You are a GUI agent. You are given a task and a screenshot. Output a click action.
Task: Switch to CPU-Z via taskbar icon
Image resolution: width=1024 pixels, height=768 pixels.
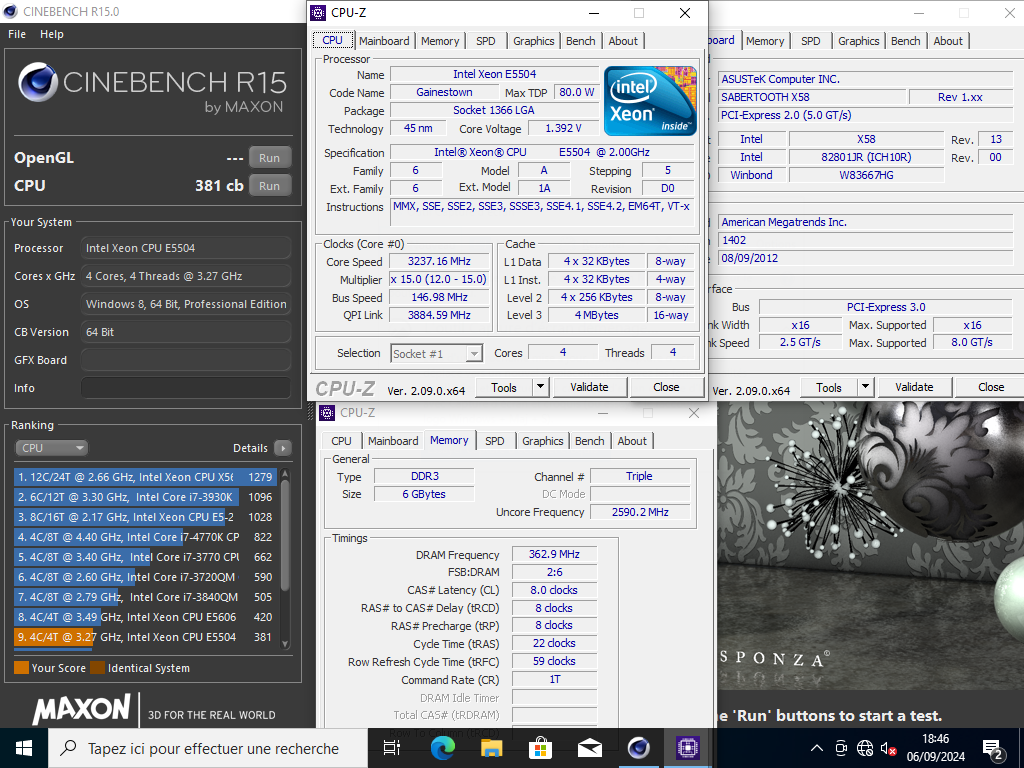(x=687, y=748)
